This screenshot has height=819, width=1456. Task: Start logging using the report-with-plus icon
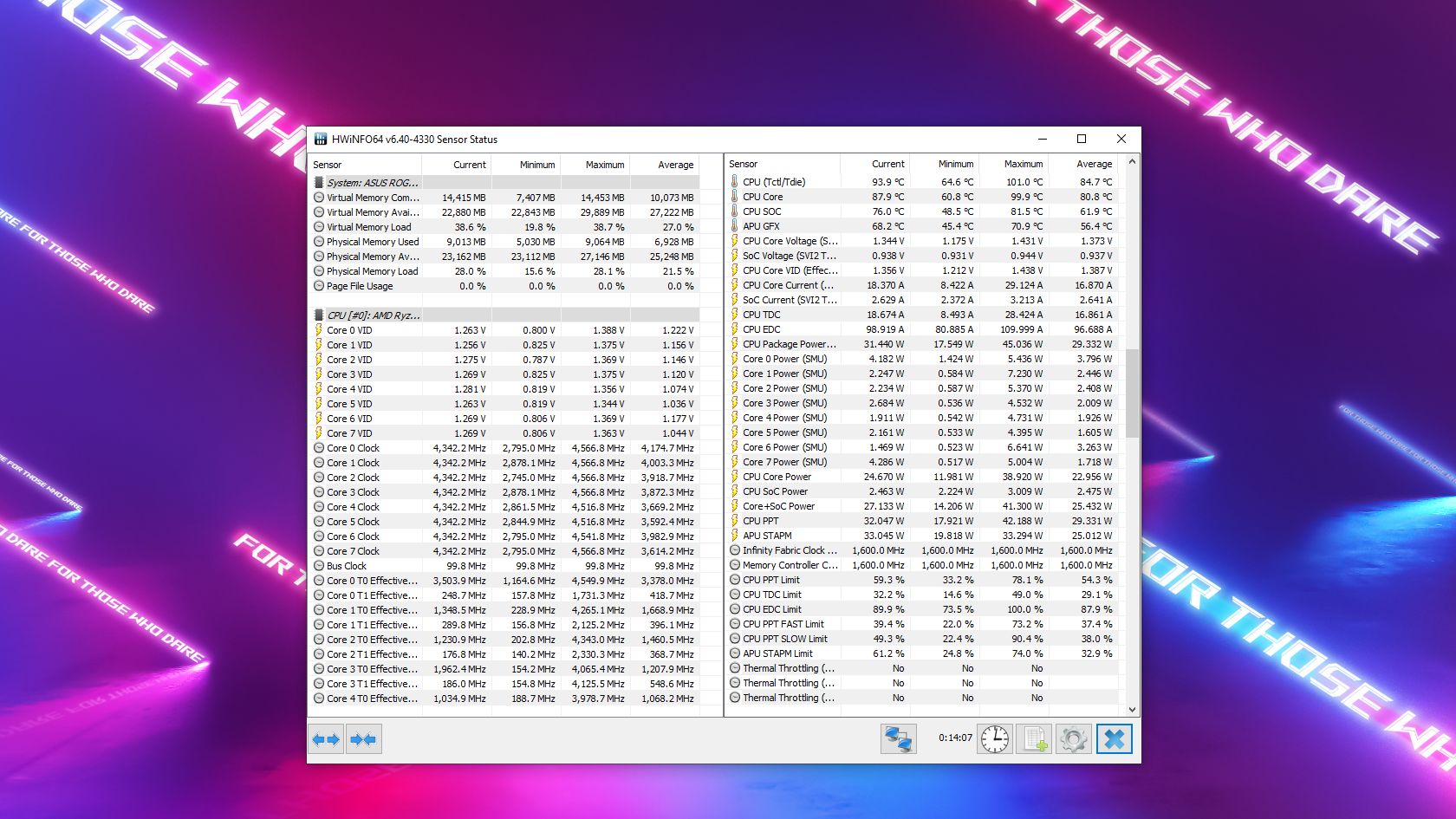click(1033, 738)
